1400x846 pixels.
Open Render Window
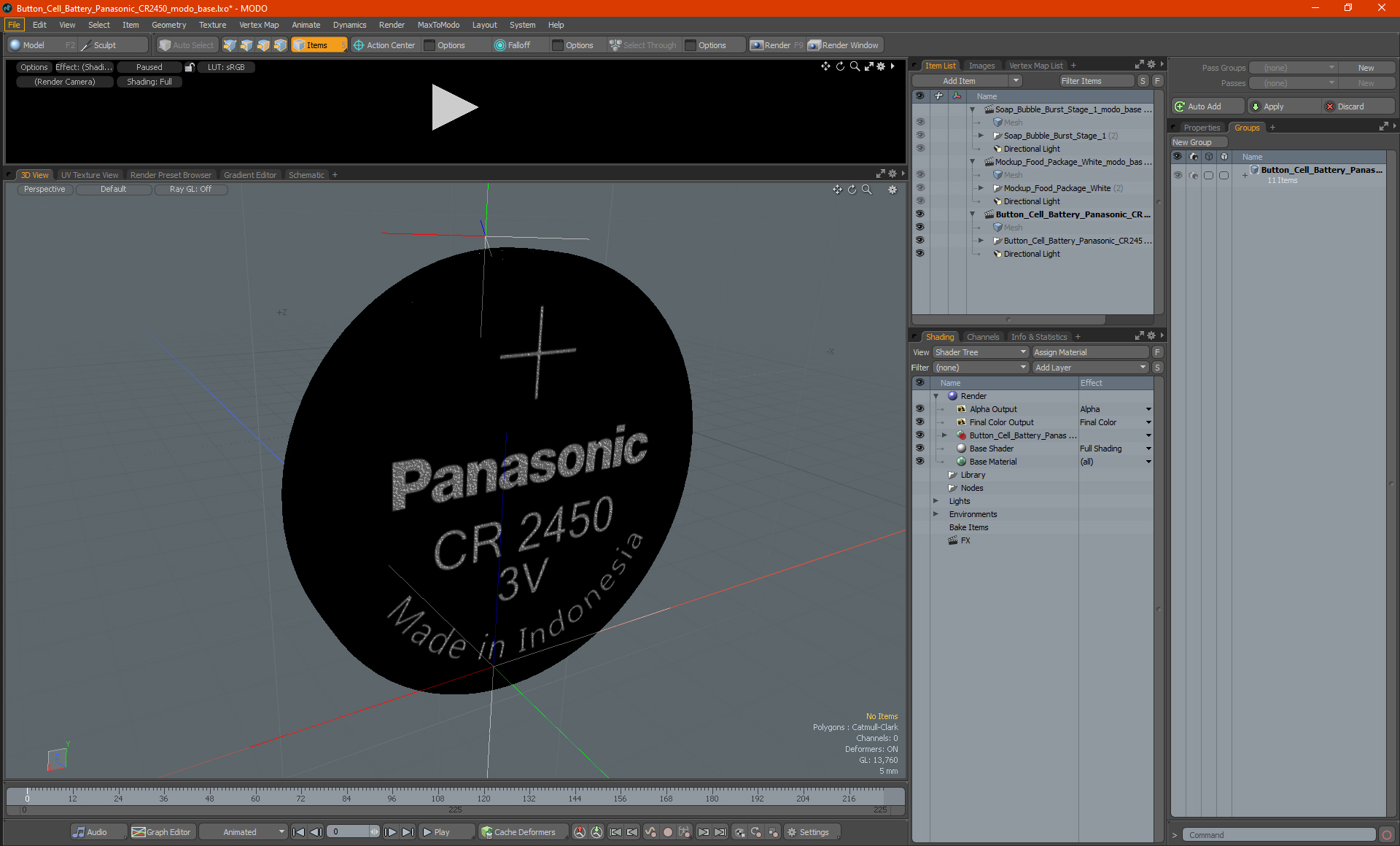pyautogui.click(x=844, y=45)
